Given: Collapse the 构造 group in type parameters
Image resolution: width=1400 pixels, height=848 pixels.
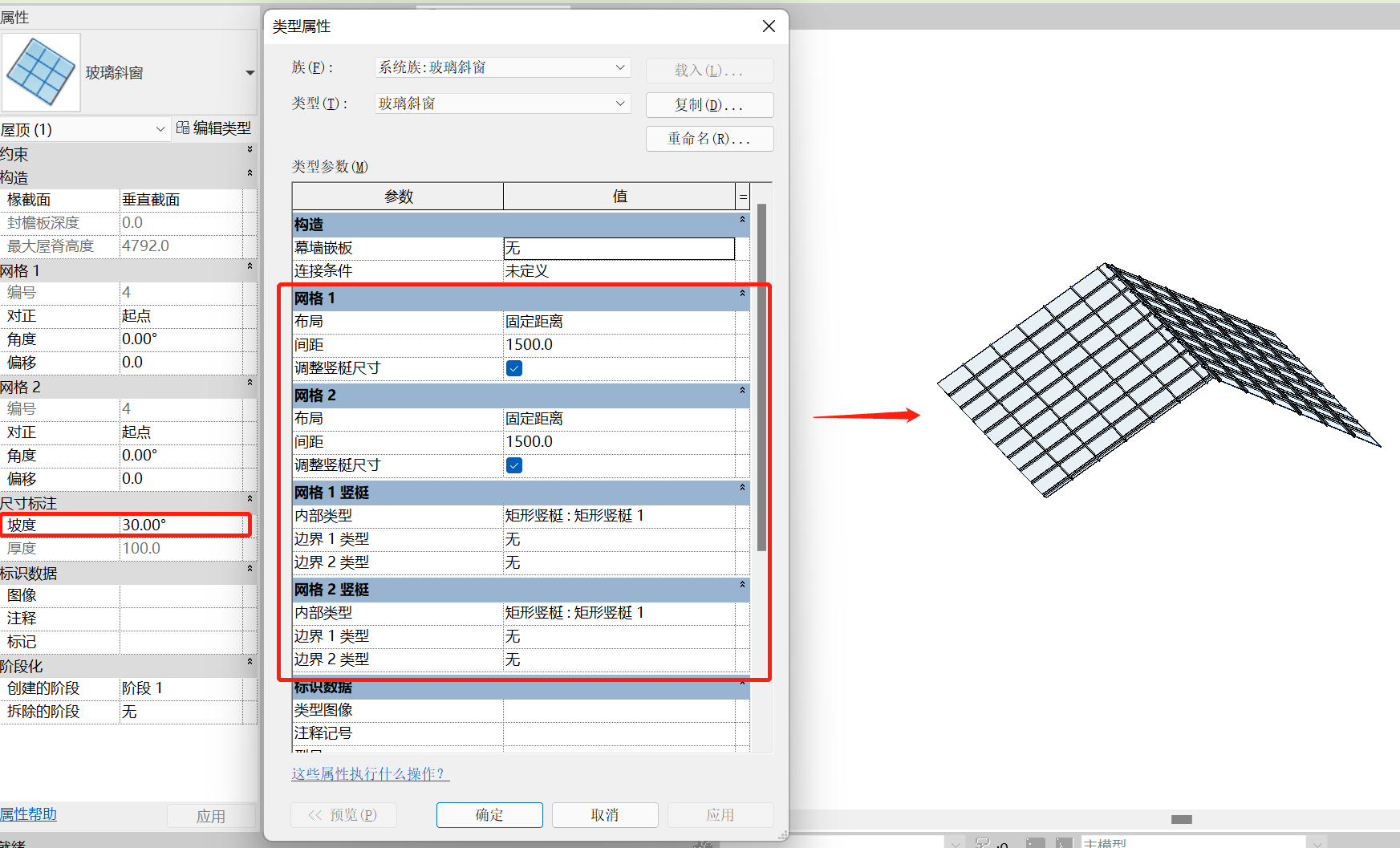Looking at the screenshot, I should [742, 220].
